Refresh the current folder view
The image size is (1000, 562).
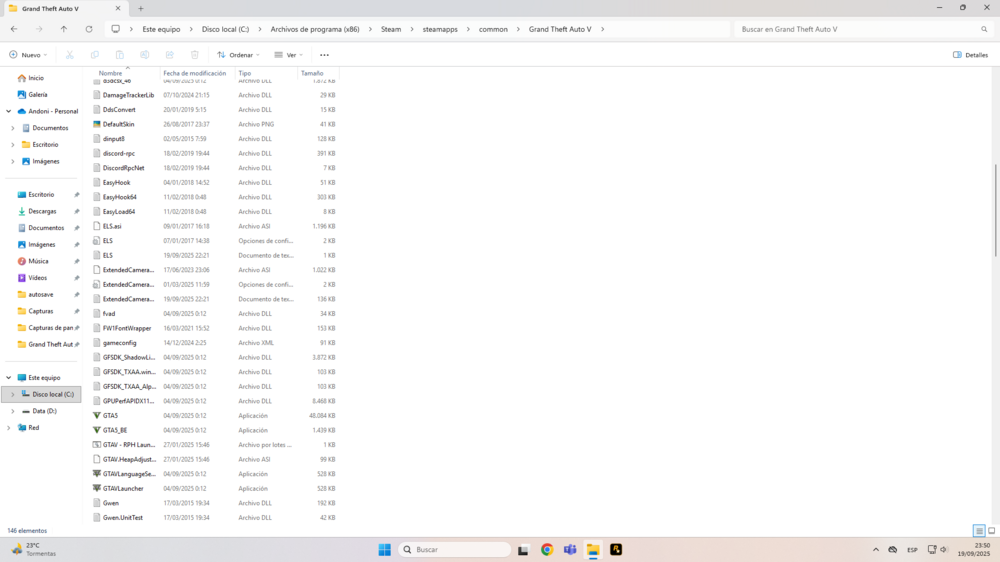[89, 29]
